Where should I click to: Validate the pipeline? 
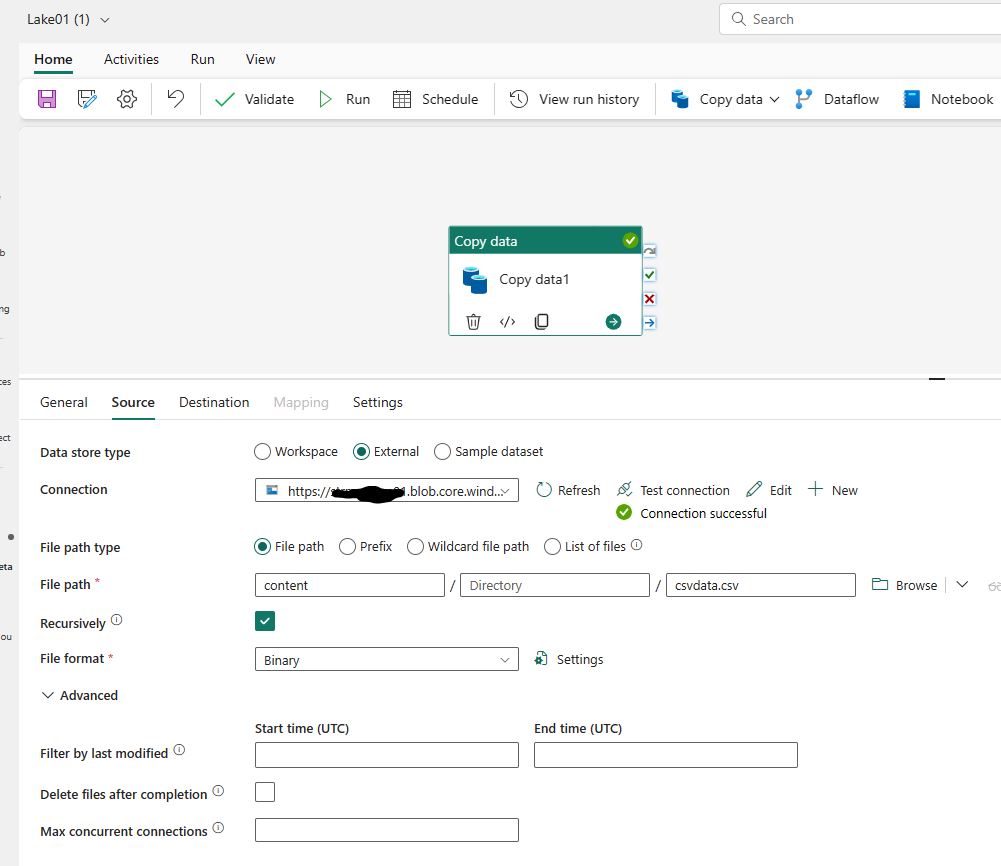(x=255, y=99)
